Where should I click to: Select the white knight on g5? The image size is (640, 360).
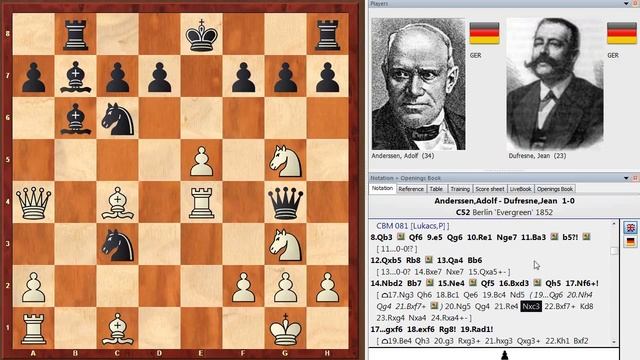coord(286,161)
